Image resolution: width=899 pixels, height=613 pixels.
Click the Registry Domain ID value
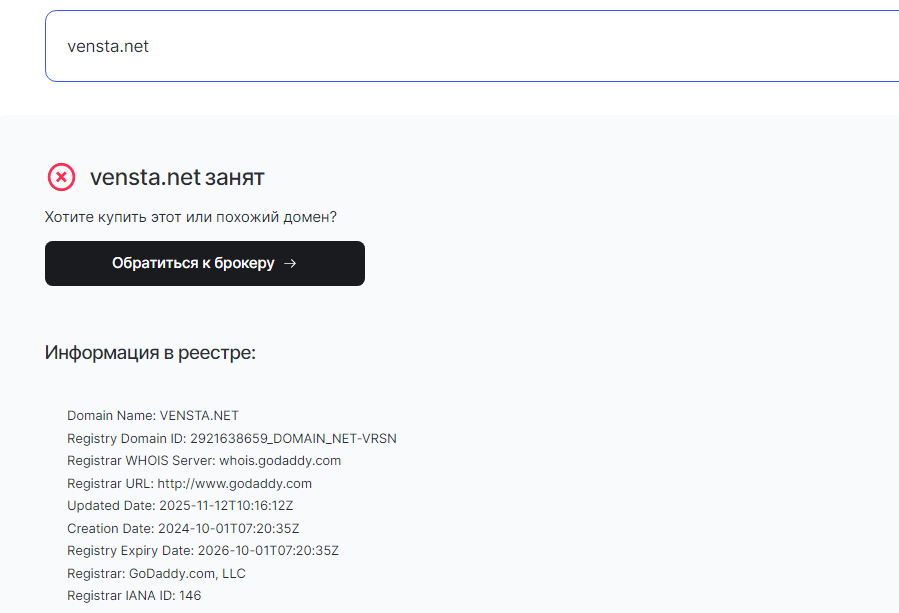pos(296,438)
